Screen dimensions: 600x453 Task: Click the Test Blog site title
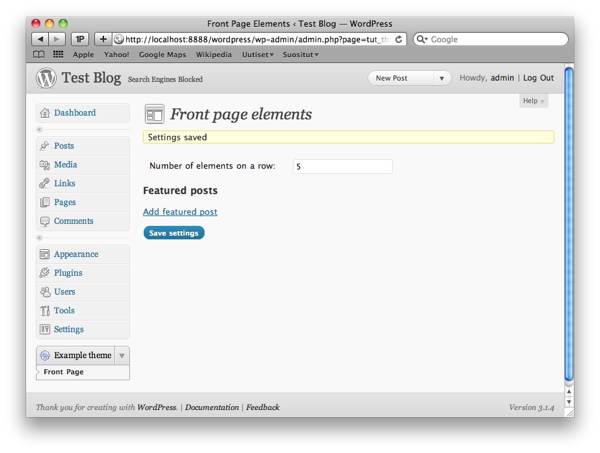pos(91,78)
